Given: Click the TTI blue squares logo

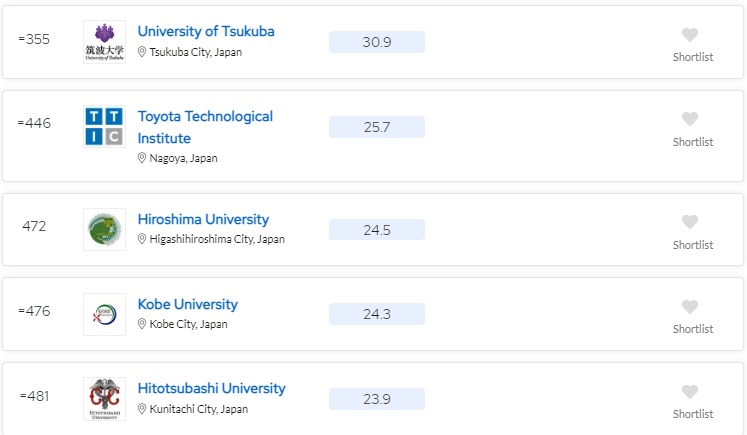Looking at the screenshot, I should click(104, 126).
